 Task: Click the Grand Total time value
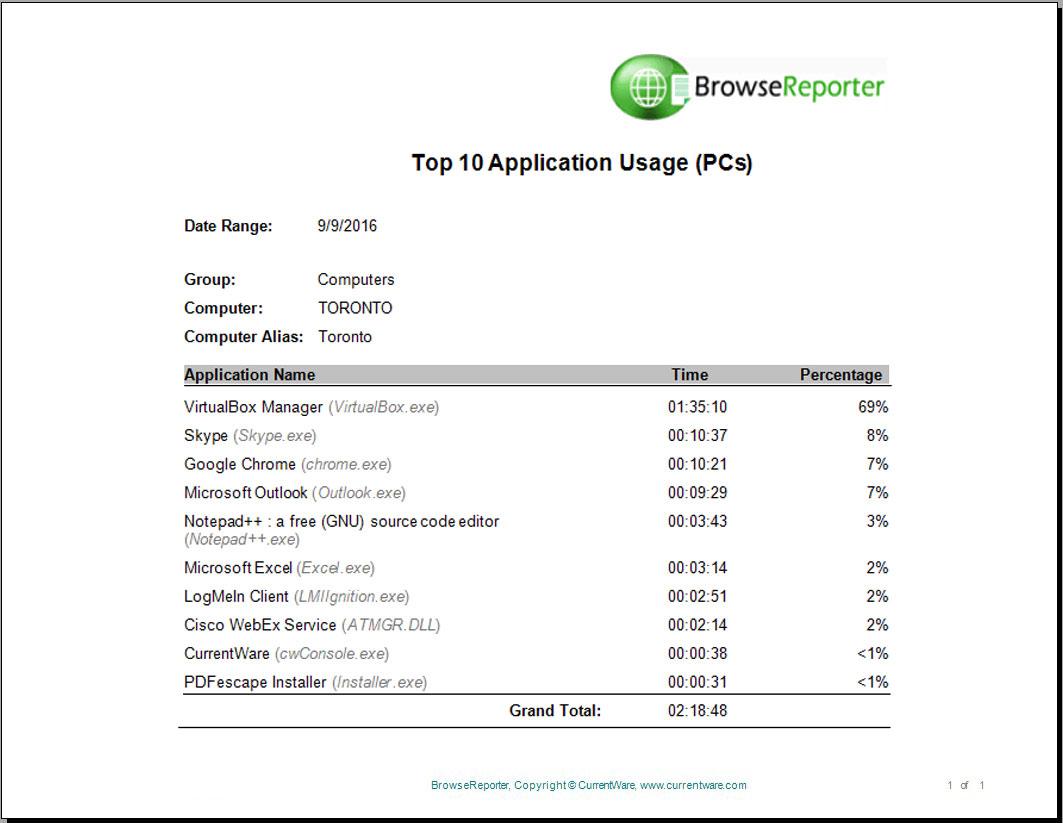point(700,710)
